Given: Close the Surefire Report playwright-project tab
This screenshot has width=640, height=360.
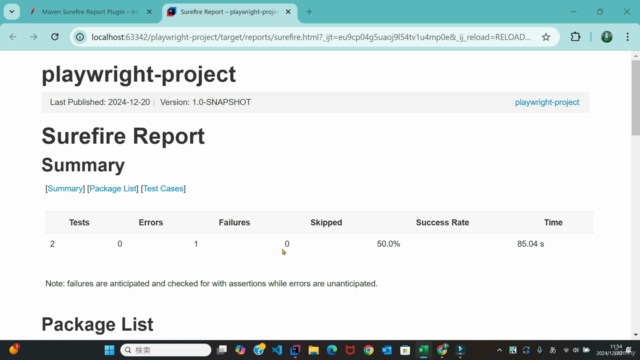Looking at the screenshot, I should click(x=288, y=12).
